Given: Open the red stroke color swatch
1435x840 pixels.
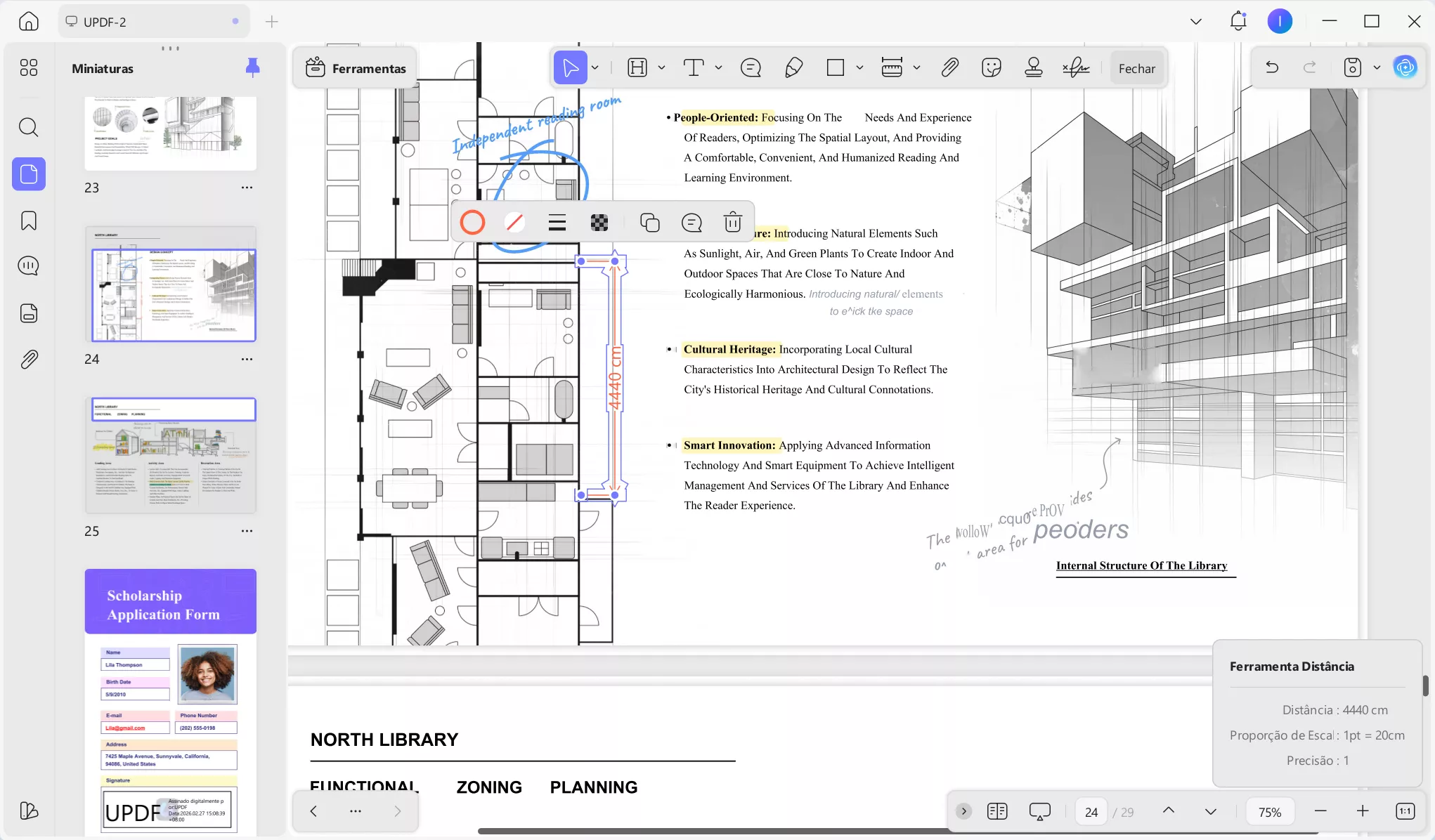Looking at the screenshot, I should tap(472, 223).
